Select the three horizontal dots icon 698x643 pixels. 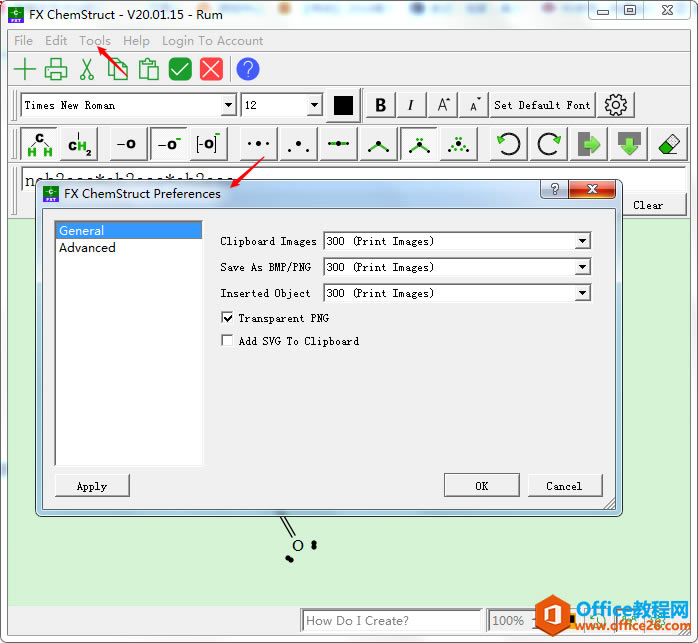coord(258,144)
